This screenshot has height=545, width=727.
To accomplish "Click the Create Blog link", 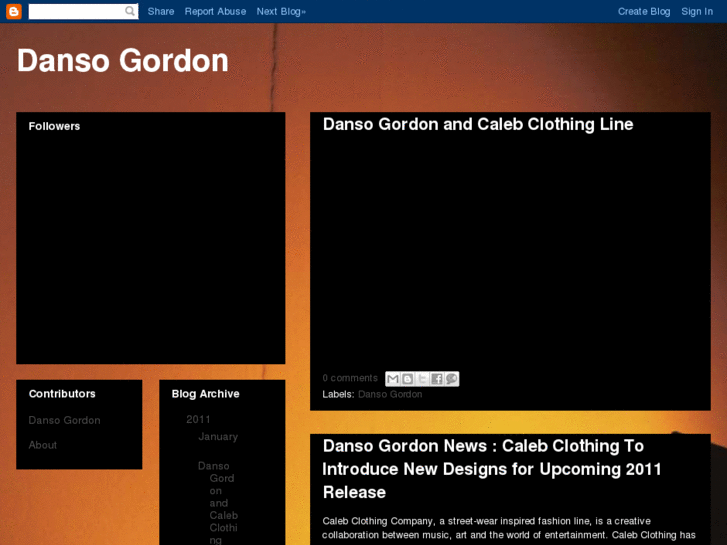I will point(644,12).
